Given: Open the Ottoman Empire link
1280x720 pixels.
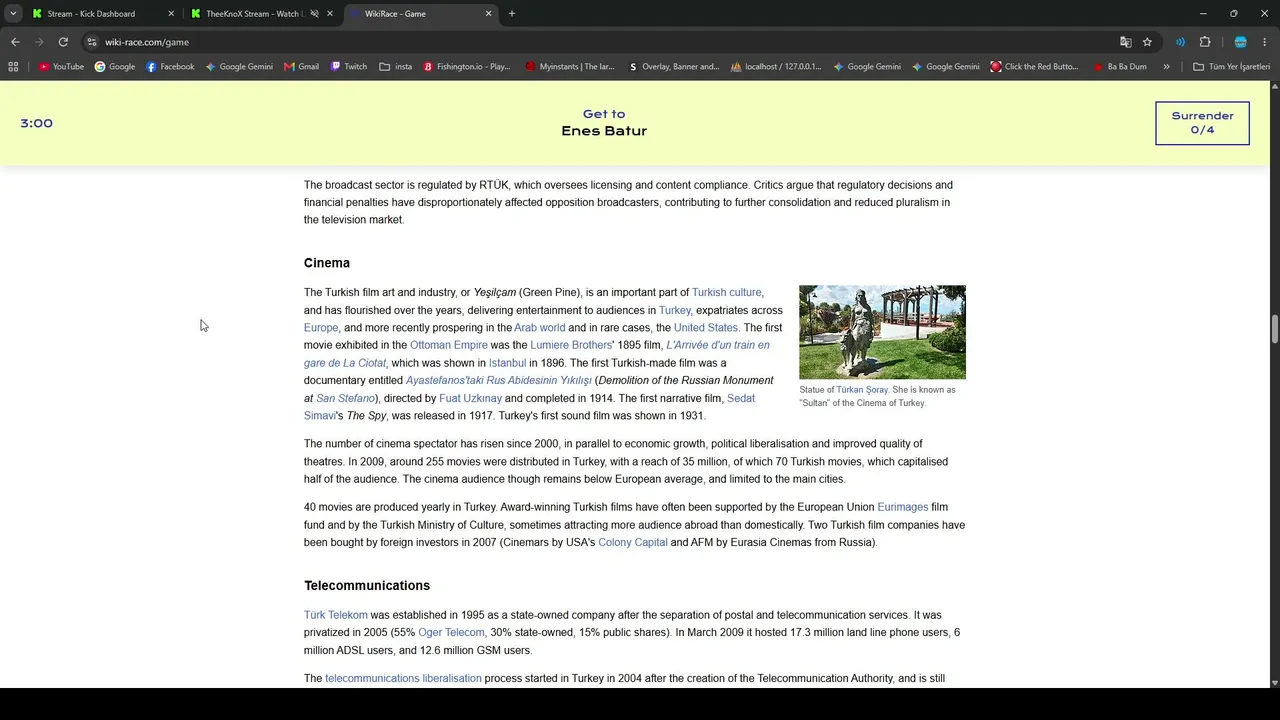Looking at the screenshot, I should point(449,345).
